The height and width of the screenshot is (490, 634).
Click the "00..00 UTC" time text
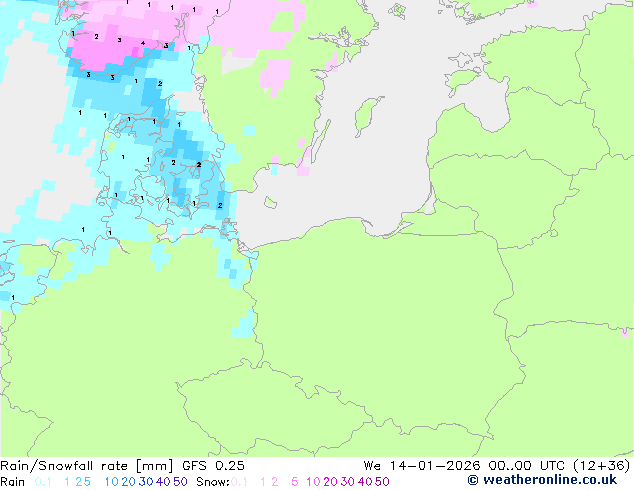526,466
